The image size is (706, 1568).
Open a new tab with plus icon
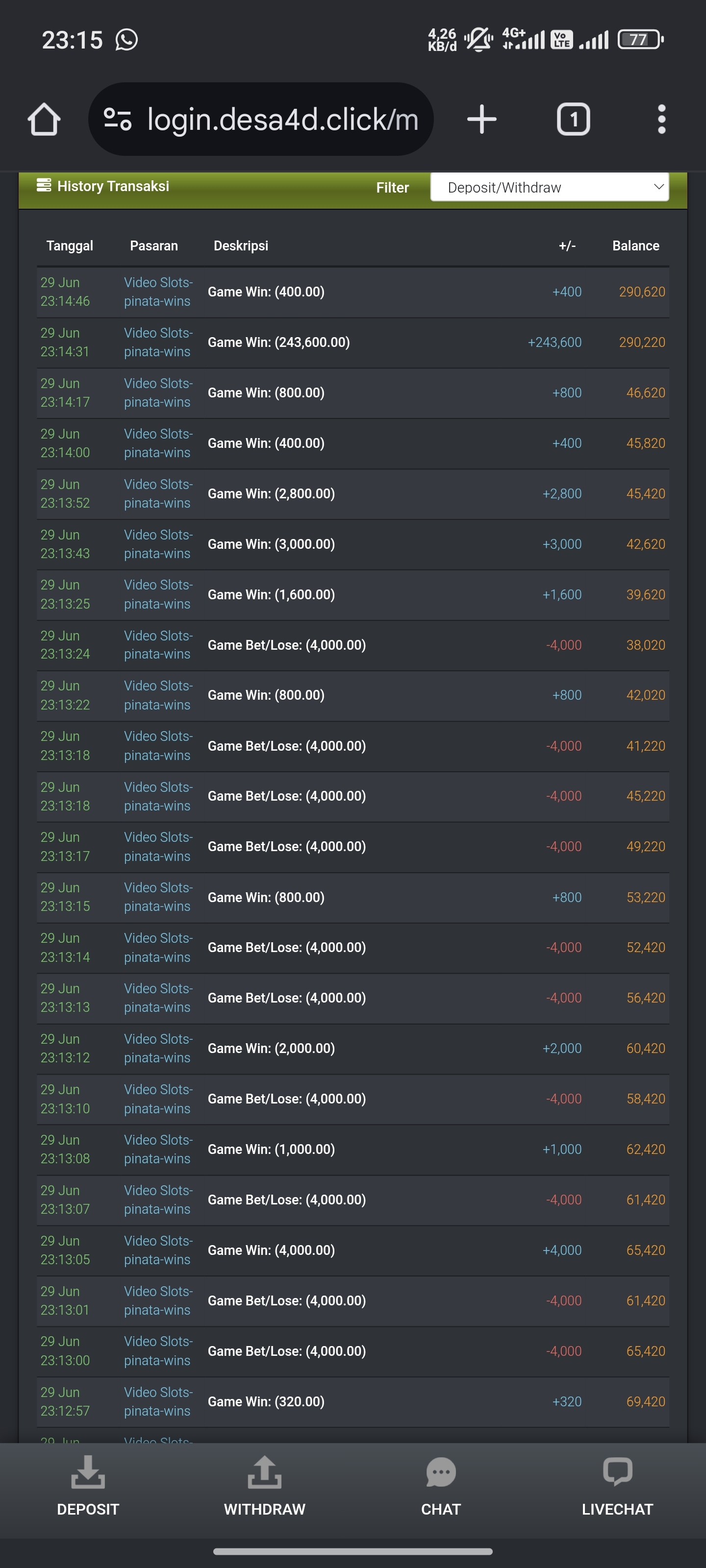click(481, 119)
